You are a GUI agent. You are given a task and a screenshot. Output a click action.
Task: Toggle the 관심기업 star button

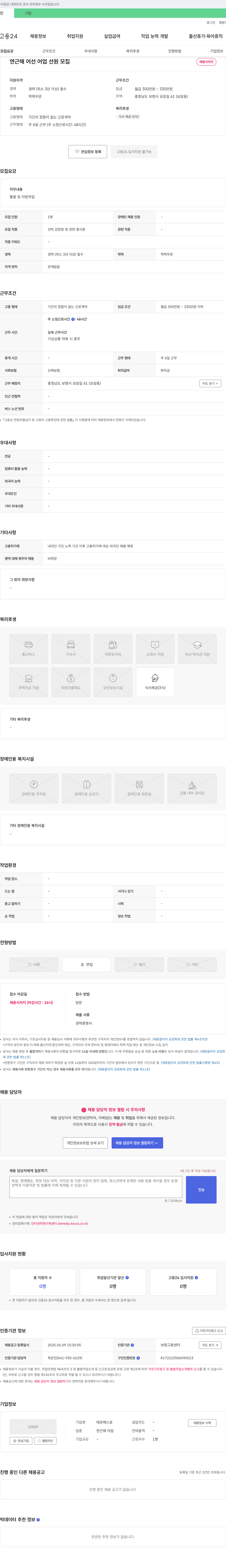coord(21,1441)
